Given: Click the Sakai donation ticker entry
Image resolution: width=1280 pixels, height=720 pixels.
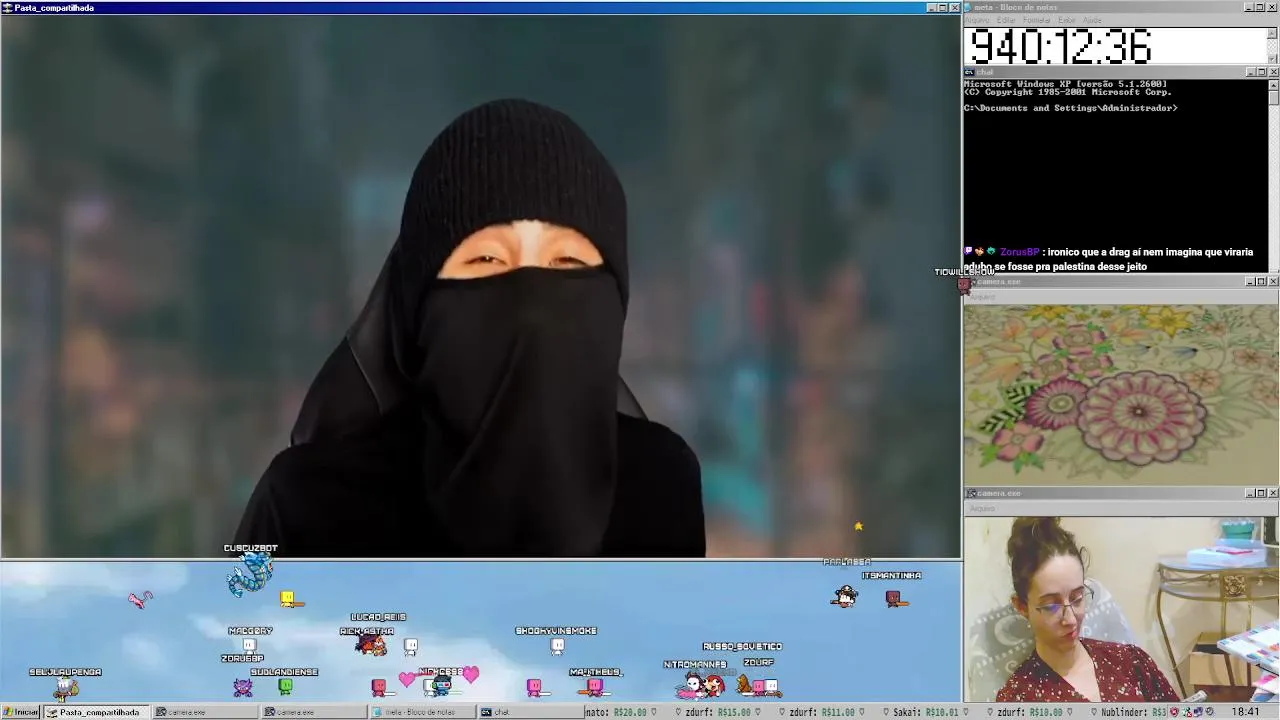Looking at the screenshot, I should [x=925, y=712].
